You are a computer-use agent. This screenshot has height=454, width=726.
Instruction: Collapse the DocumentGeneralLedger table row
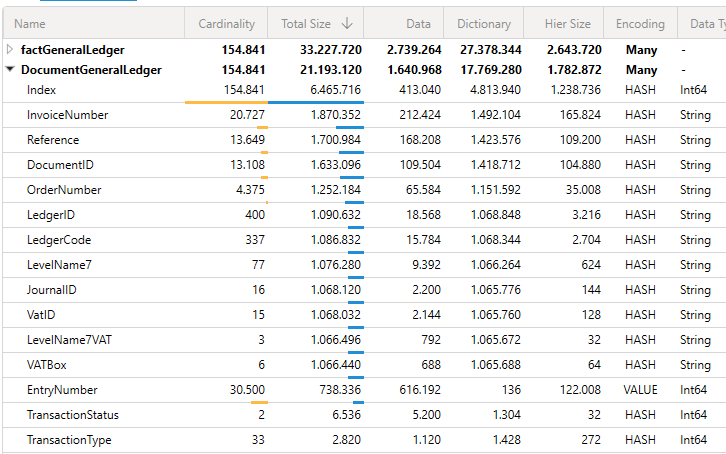10,70
